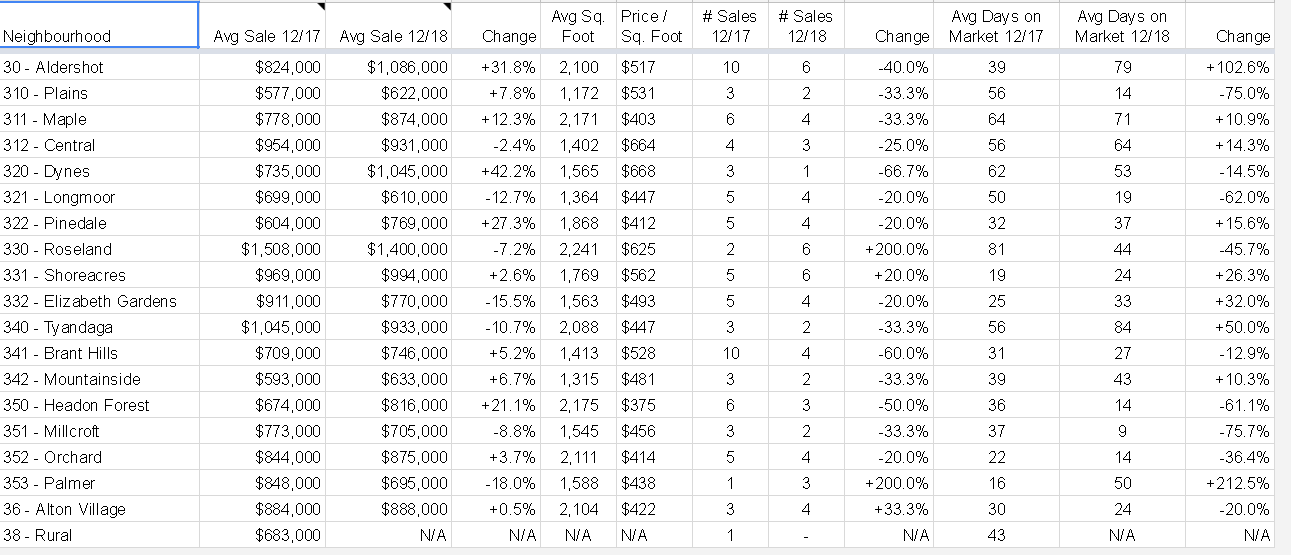Screen dimensions: 1291x555
Task: Select Roseland's $1,508,000 average sale cell
Action: (x=262, y=249)
